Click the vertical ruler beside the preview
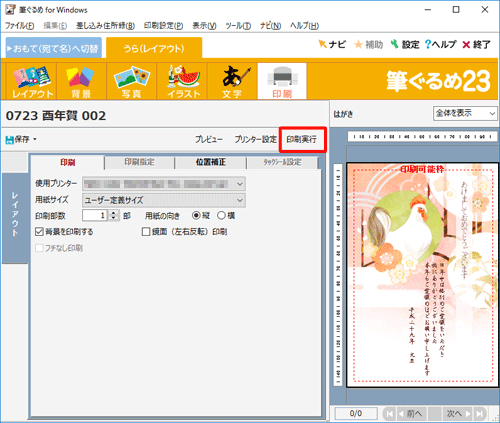This screenshot has height=423, width=500. point(338,275)
